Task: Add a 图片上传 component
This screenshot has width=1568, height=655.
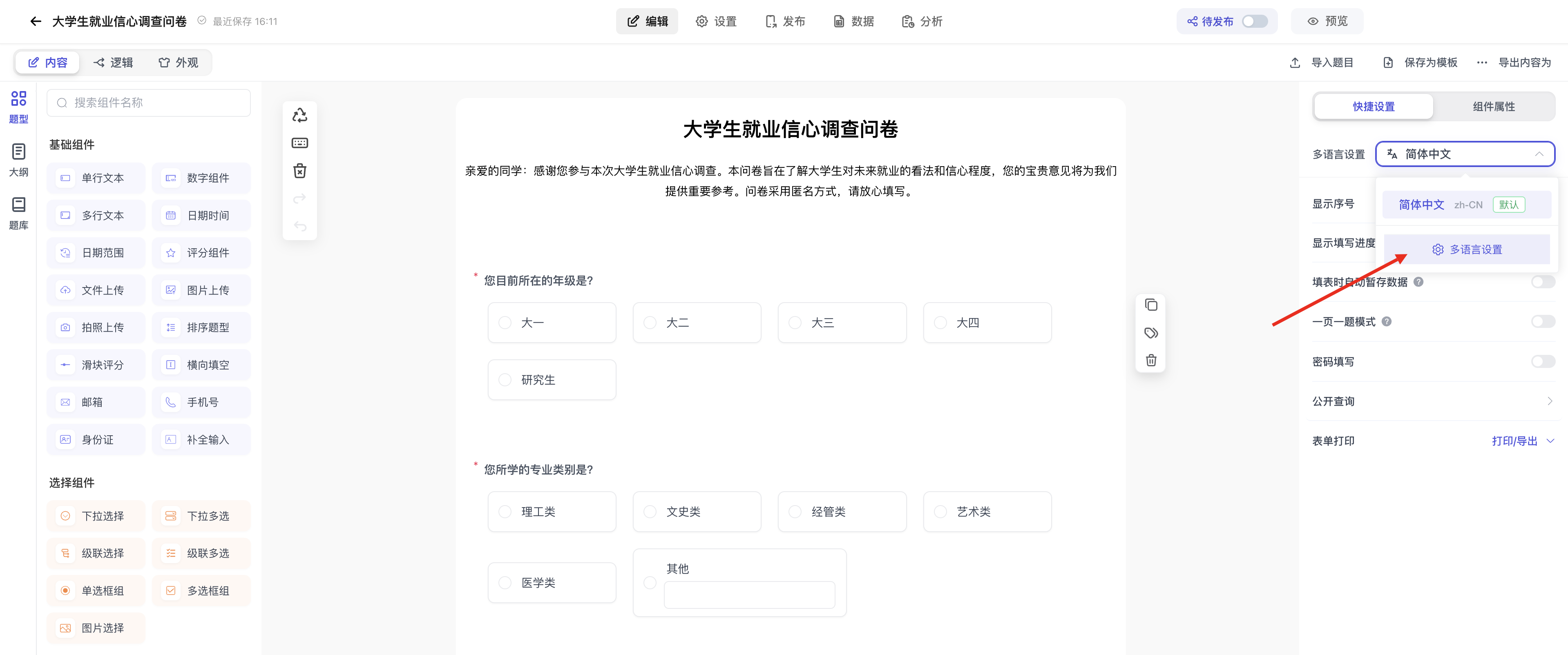Action: 201,290
